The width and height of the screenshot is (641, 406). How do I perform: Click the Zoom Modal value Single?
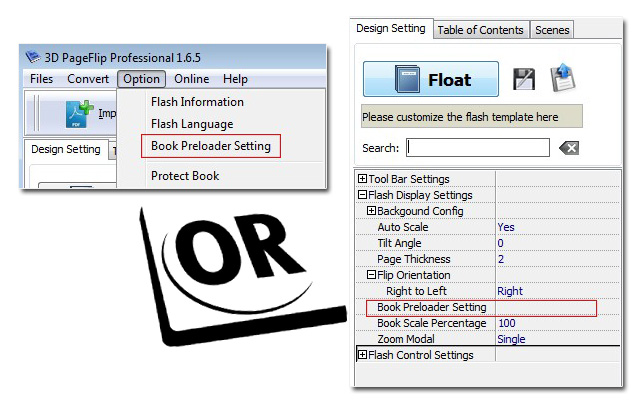(x=511, y=339)
